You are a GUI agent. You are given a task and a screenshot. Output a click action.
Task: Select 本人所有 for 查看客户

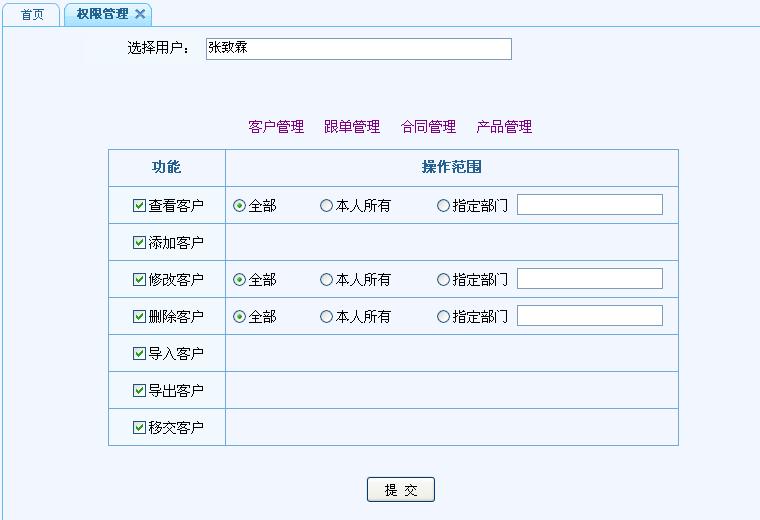(x=326, y=206)
